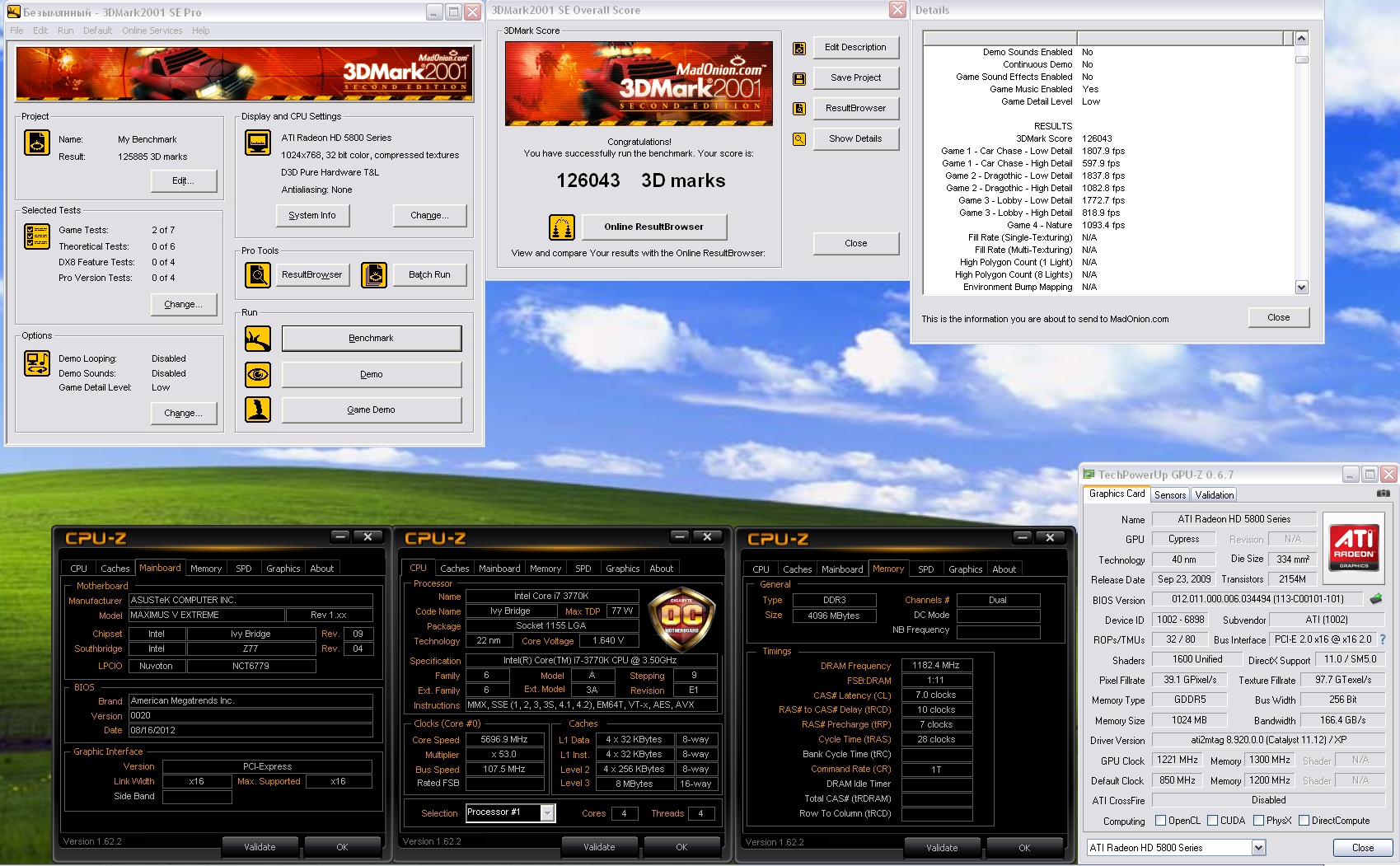Screen dimensions: 1400x866
Task: Click Change... button under Options
Action: [184, 414]
